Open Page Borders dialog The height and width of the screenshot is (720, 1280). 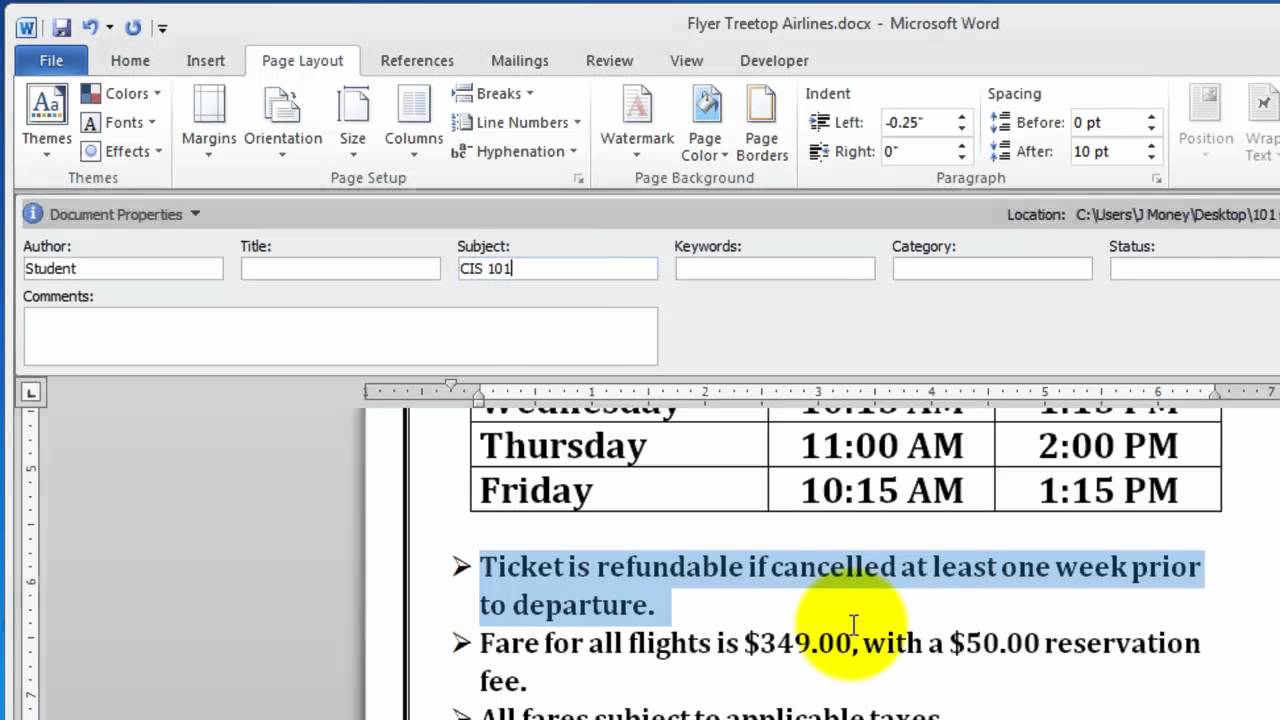(762, 121)
